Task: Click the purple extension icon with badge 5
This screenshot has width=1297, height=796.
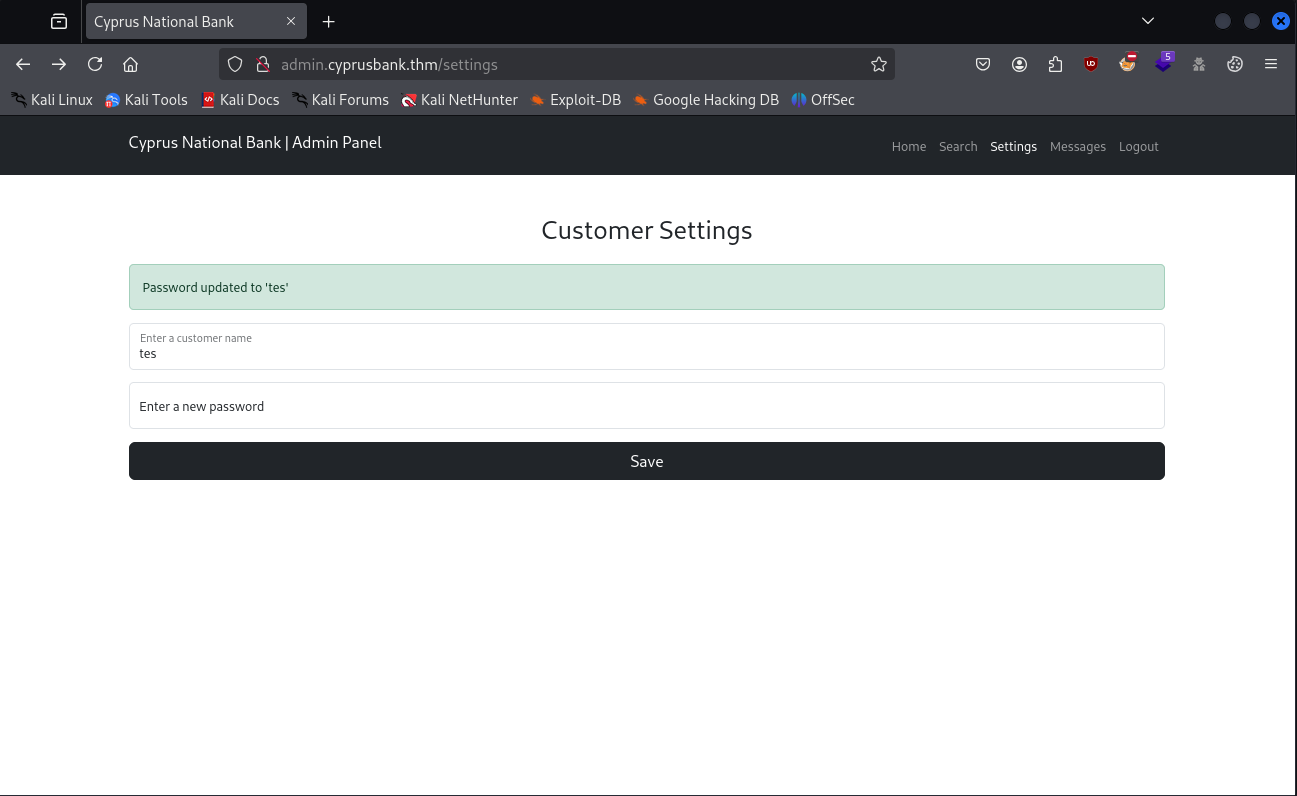Action: point(1163,63)
